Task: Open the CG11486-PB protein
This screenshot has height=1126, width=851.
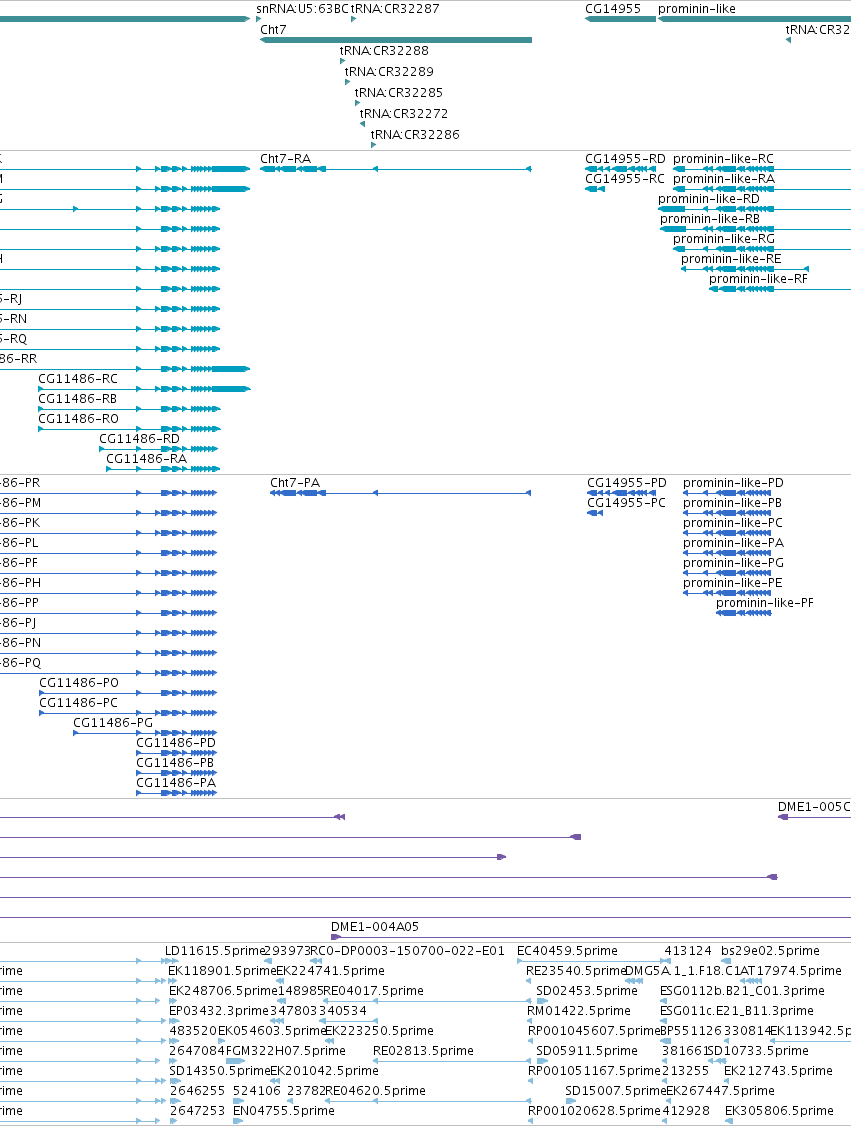Action: [x=177, y=773]
